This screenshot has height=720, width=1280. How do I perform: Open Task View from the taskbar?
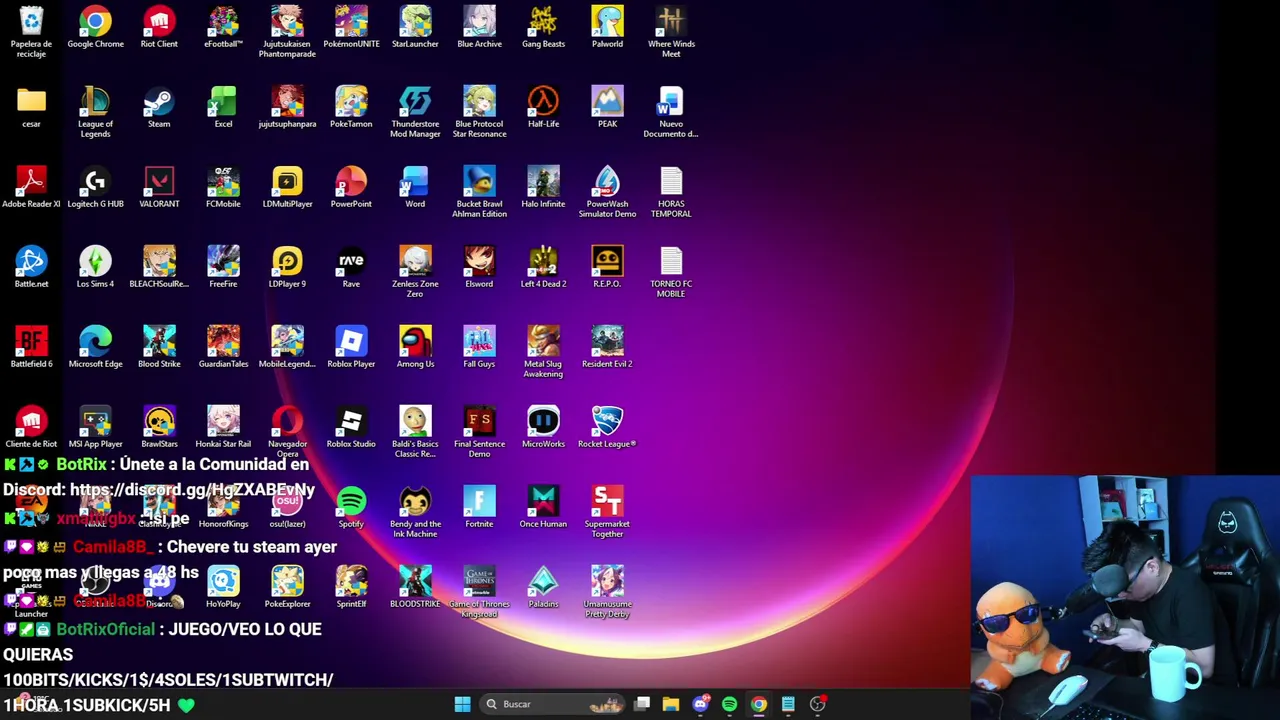point(642,704)
